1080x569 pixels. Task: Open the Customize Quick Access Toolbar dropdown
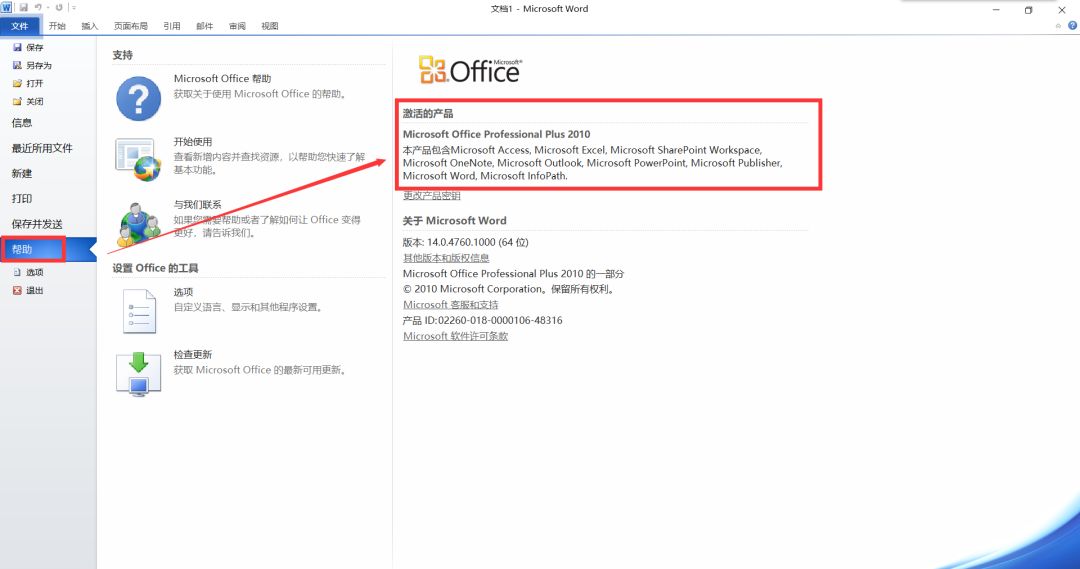(73, 8)
